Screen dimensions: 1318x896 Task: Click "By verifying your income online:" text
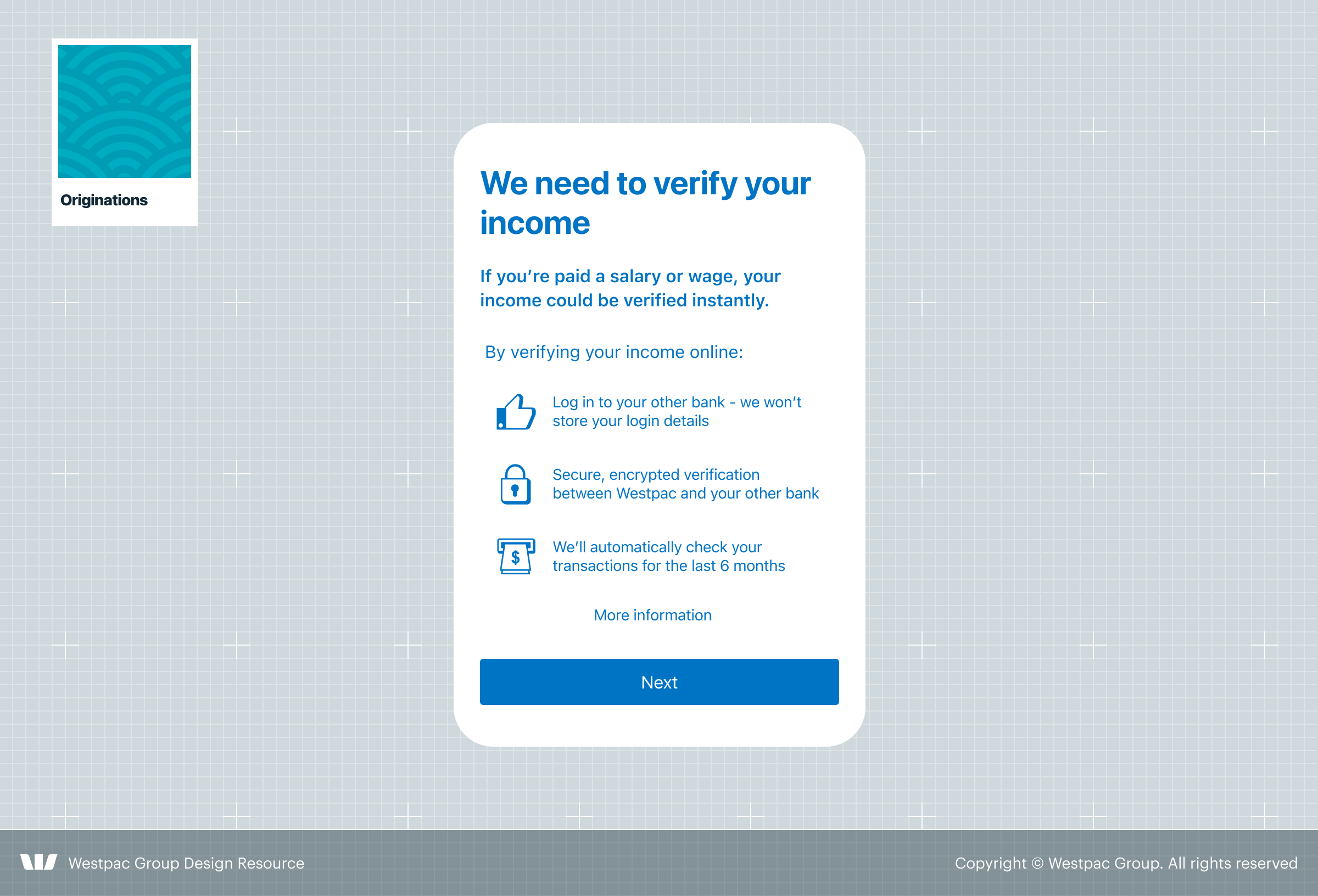tap(613, 352)
